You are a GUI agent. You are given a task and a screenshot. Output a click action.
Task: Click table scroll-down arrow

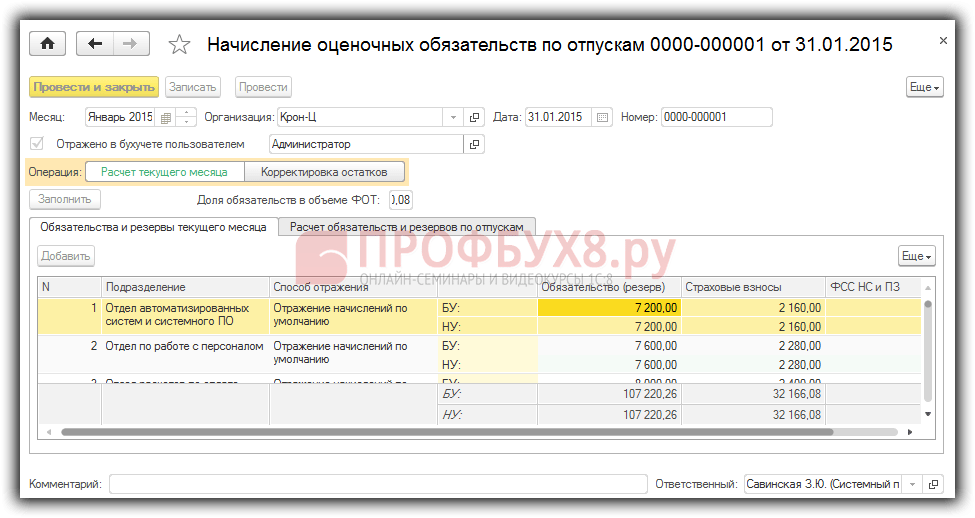pos(928,414)
